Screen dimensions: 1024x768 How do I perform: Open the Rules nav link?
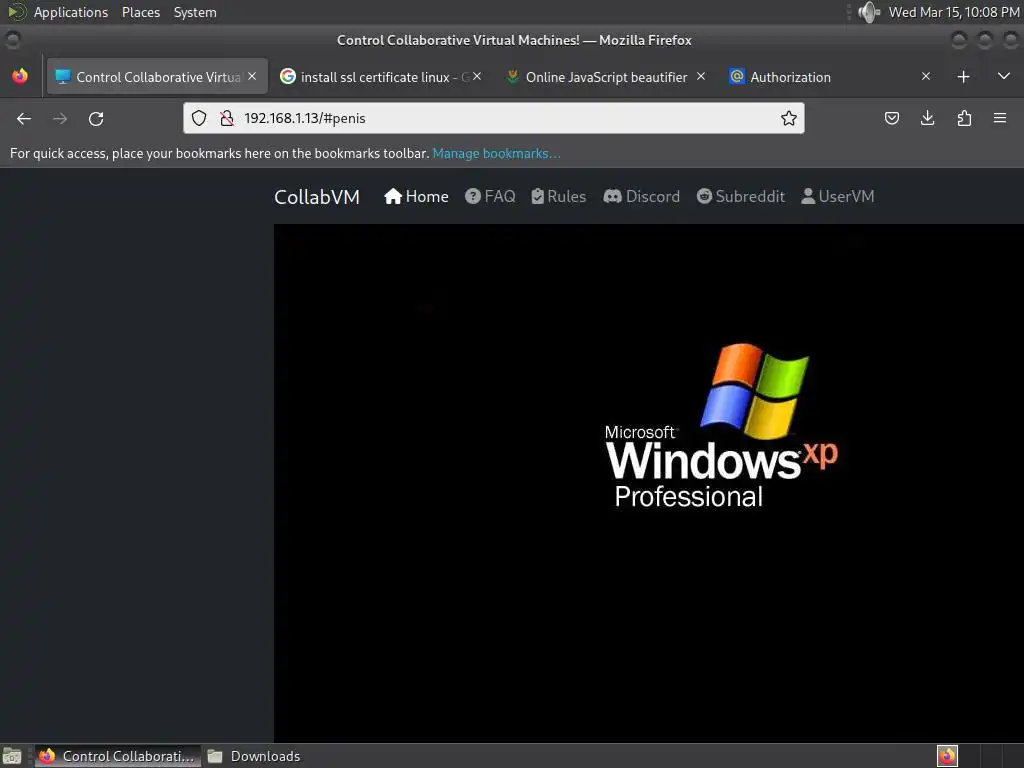pos(558,197)
